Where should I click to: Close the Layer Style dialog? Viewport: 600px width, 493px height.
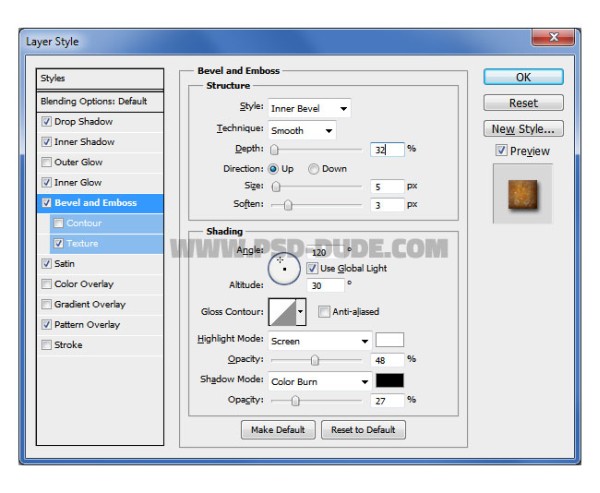[553, 37]
